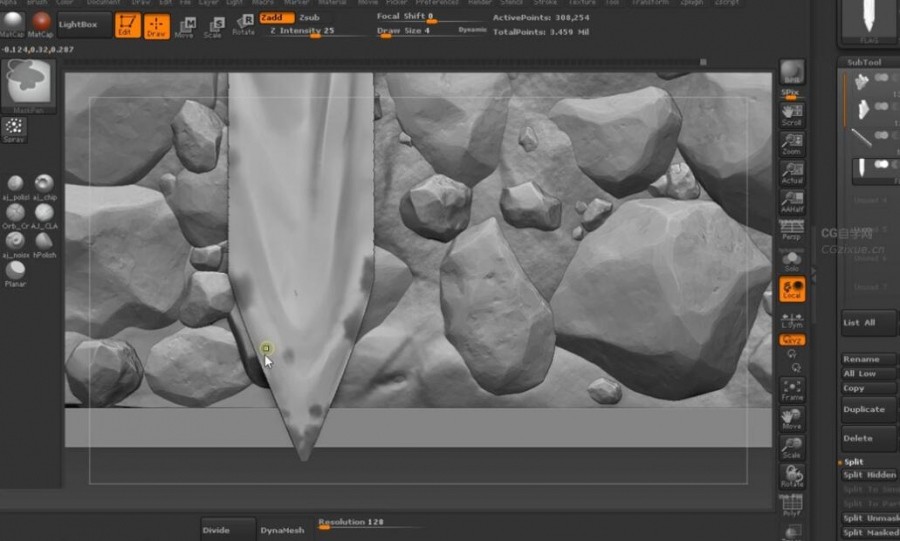
Task: Select the red MatCap material sphere
Action: point(41,24)
